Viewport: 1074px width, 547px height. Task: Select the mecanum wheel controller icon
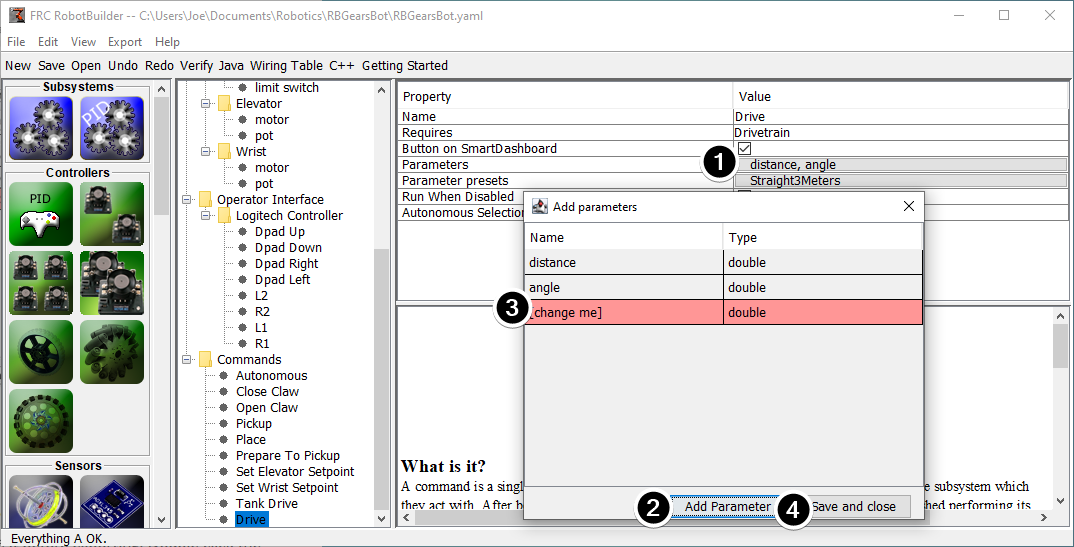pyautogui.click(x=112, y=352)
